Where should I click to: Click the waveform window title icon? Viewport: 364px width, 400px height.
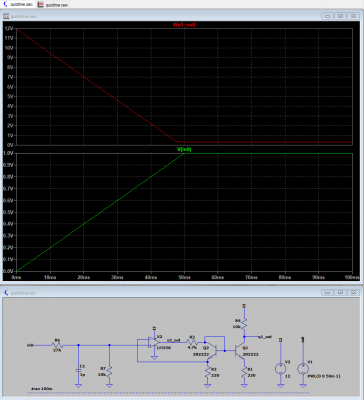click(x=6, y=16)
